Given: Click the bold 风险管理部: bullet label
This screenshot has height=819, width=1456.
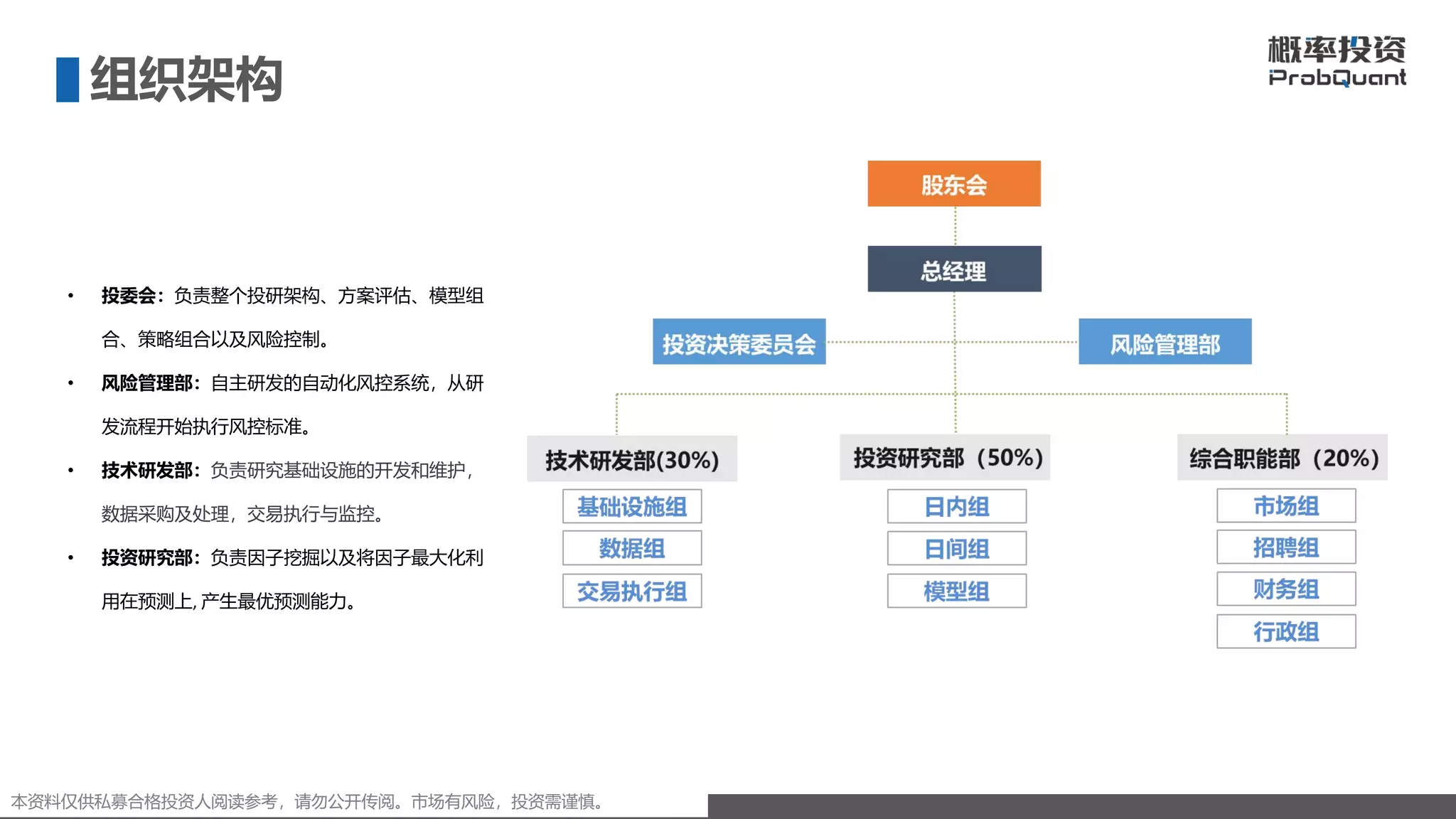Looking at the screenshot, I should point(151,383).
